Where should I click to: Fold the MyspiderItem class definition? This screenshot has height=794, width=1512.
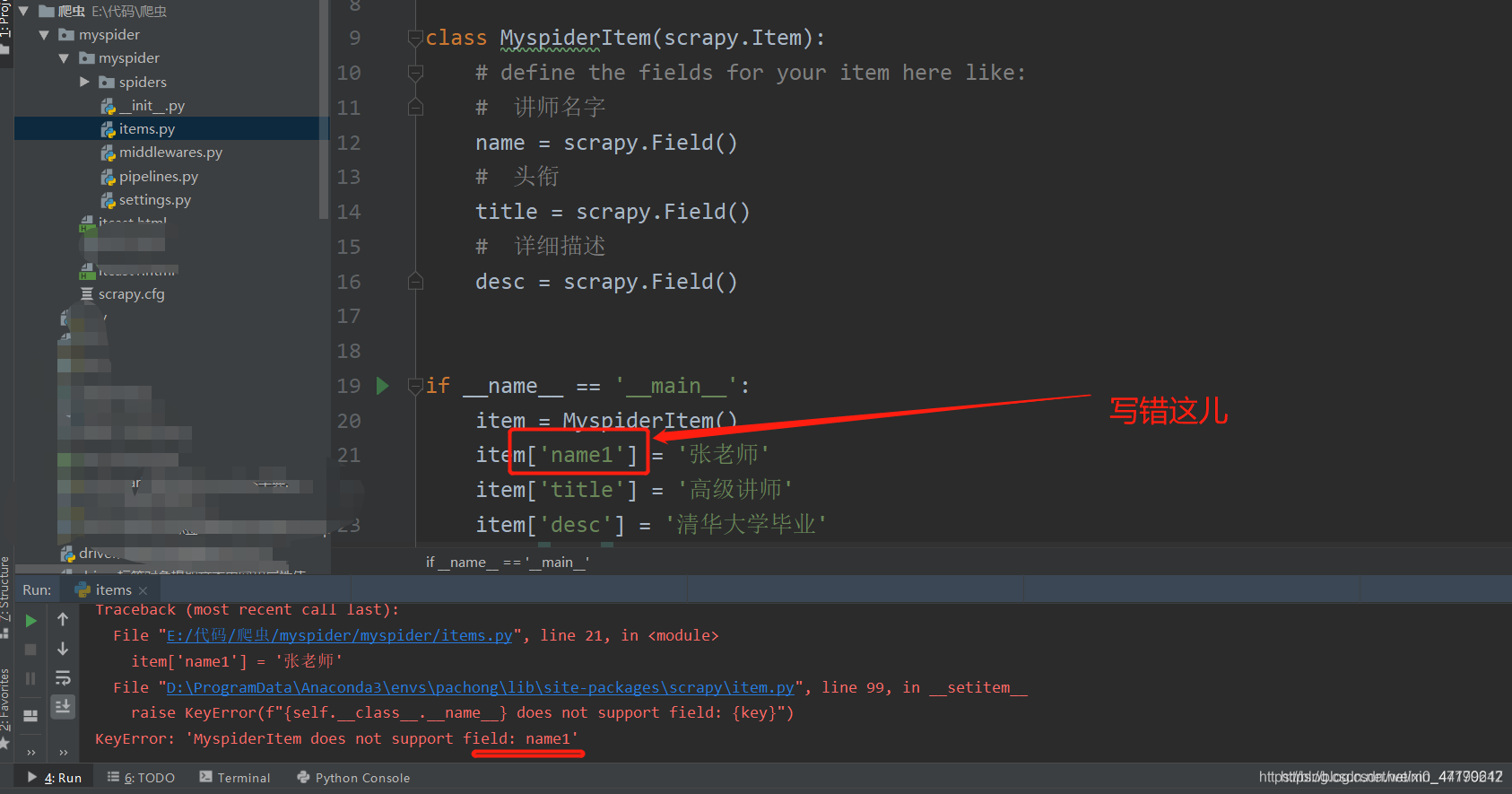415,39
